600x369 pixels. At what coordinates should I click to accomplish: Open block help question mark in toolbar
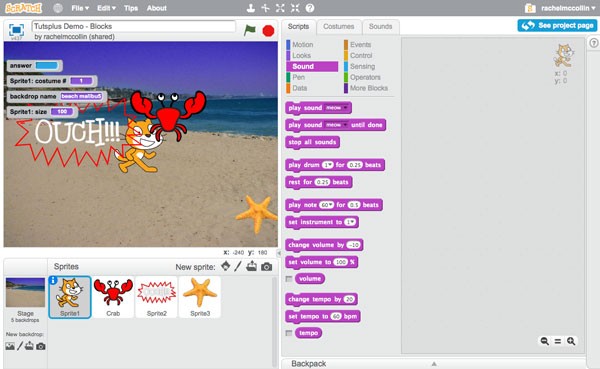click(x=310, y=8)
